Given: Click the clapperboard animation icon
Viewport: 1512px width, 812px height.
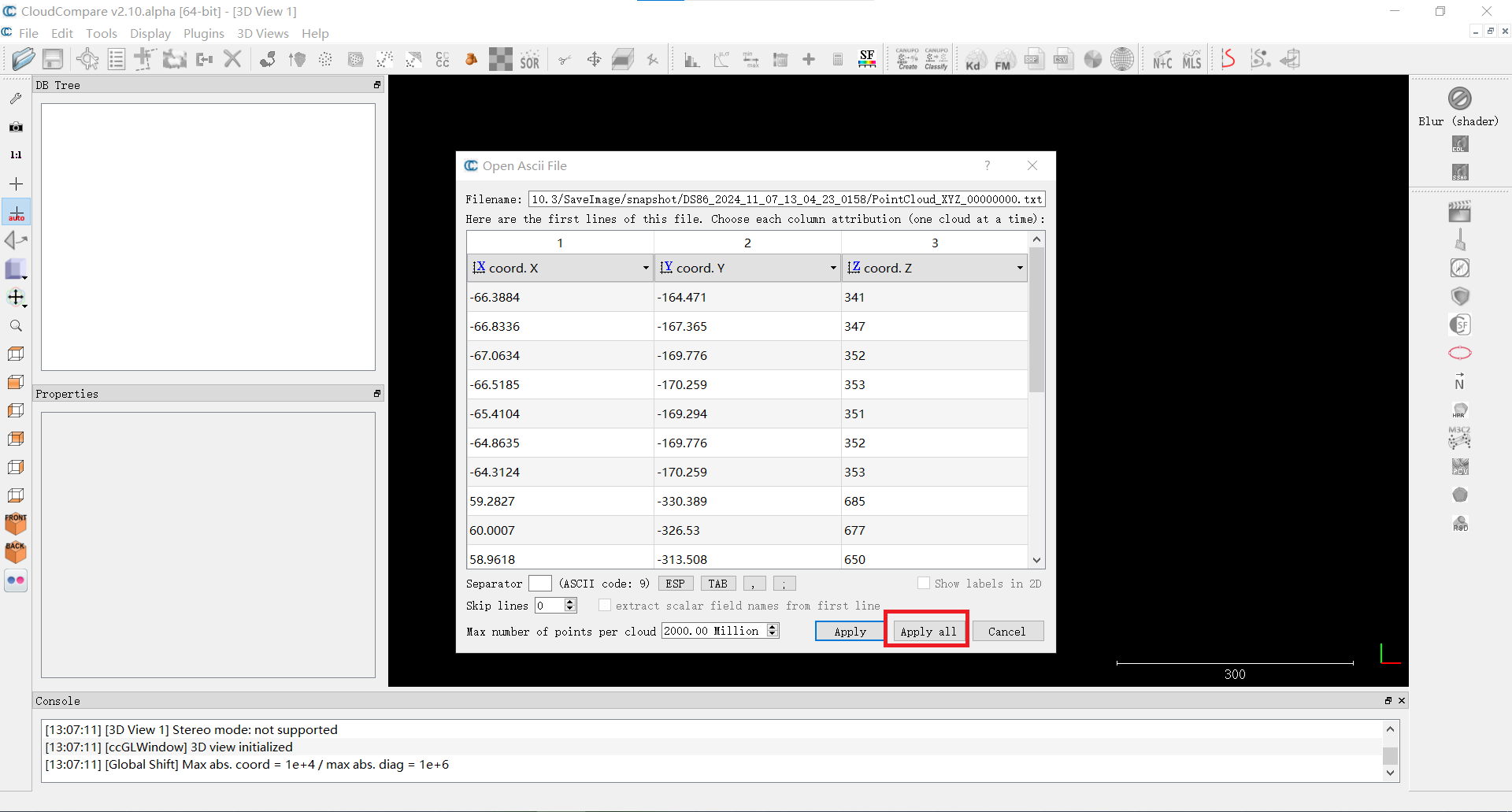Looking at the screenshot, I should (x=1459, y=211).
